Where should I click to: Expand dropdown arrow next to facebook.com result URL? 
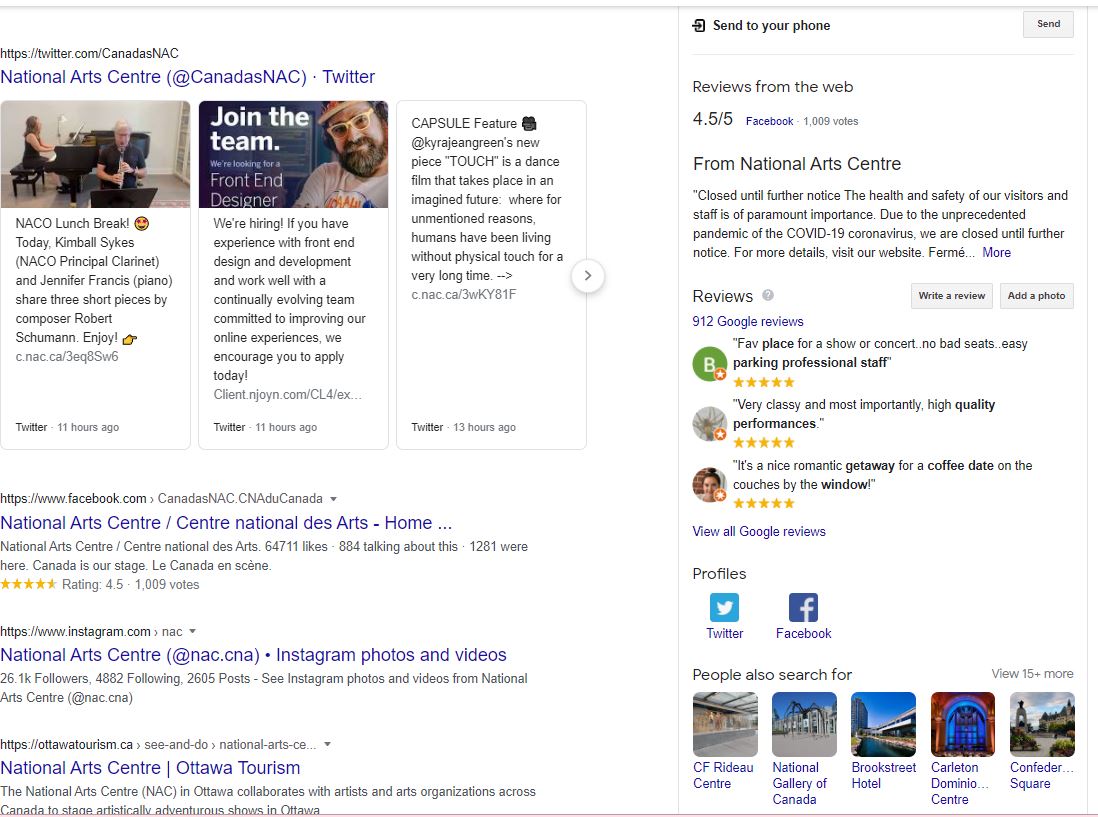click(x=333, y=499)
